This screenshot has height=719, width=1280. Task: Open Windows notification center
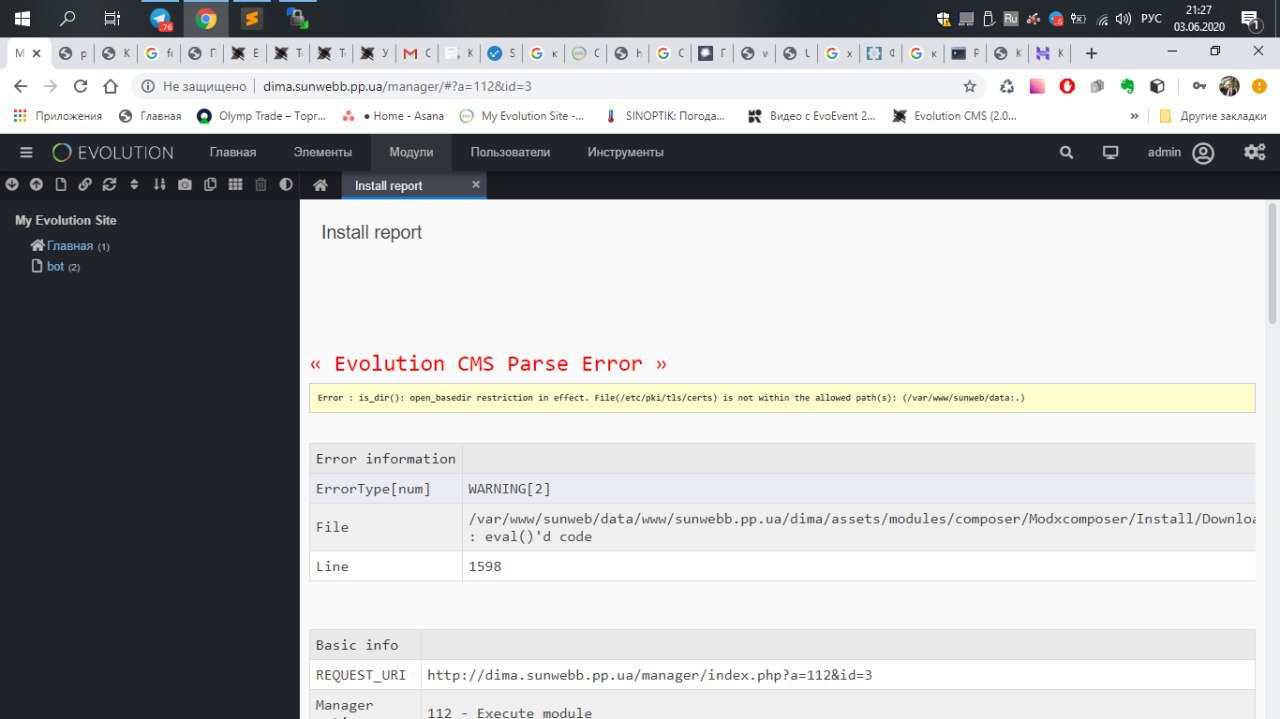[1250, 18]
